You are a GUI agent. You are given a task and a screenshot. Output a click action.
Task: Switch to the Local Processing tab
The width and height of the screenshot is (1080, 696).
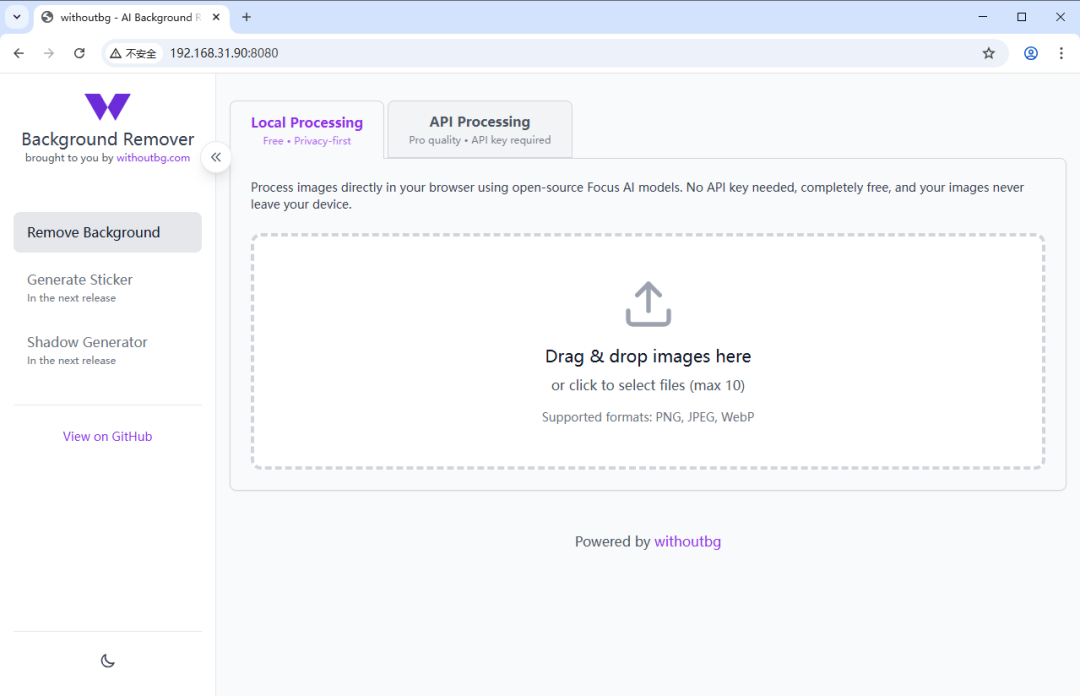[306, 129]
